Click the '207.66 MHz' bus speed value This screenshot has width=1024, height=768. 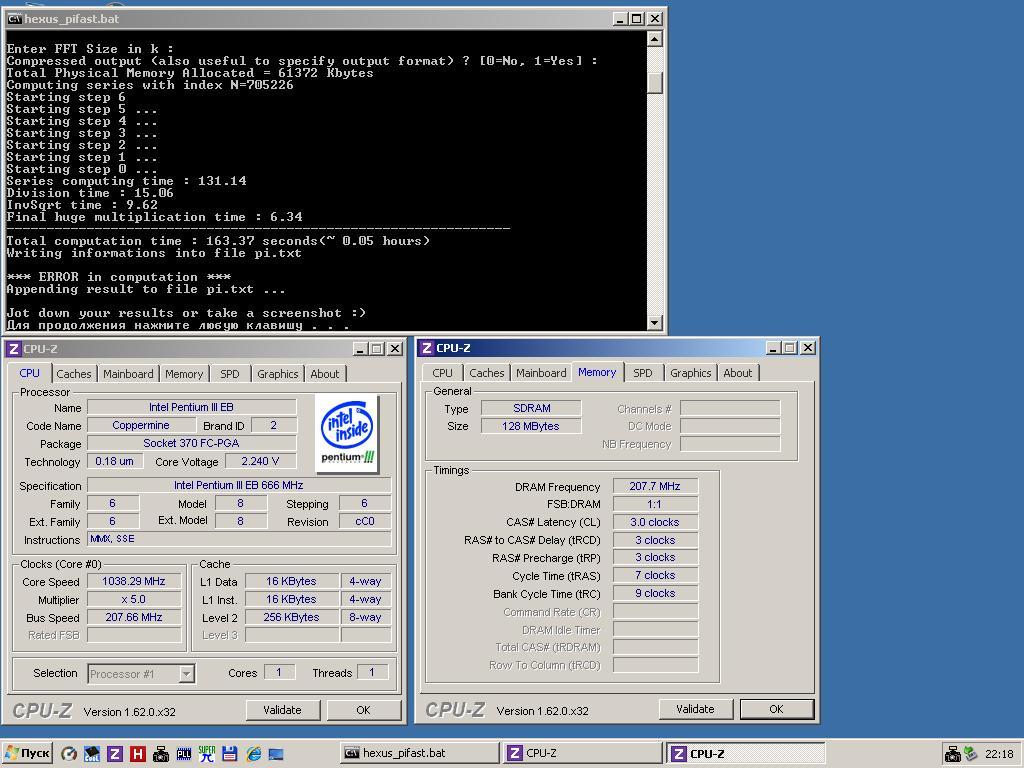click(x=134, y=617)
